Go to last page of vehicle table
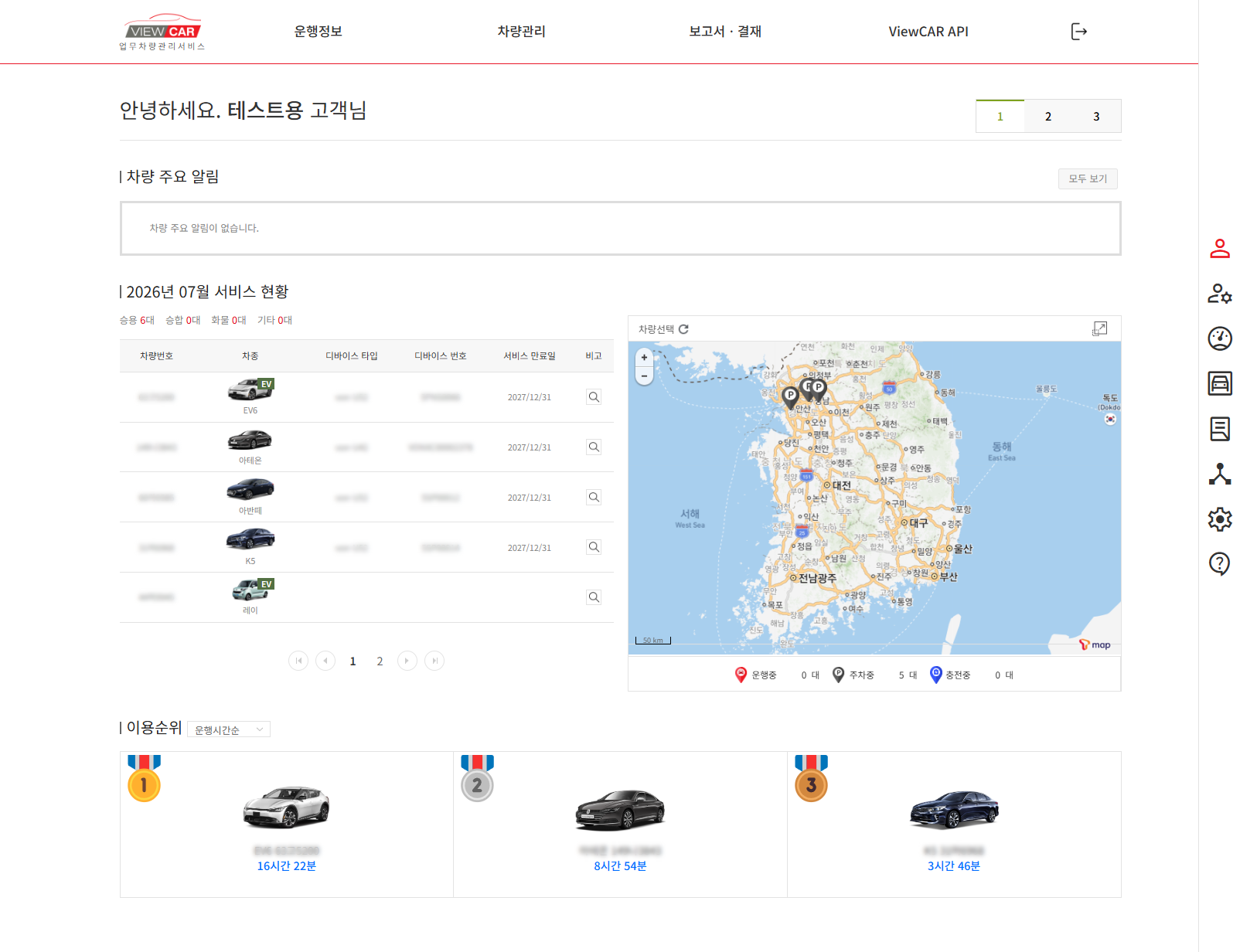This screenshot has height=952, width=1240. pos(434,661)
